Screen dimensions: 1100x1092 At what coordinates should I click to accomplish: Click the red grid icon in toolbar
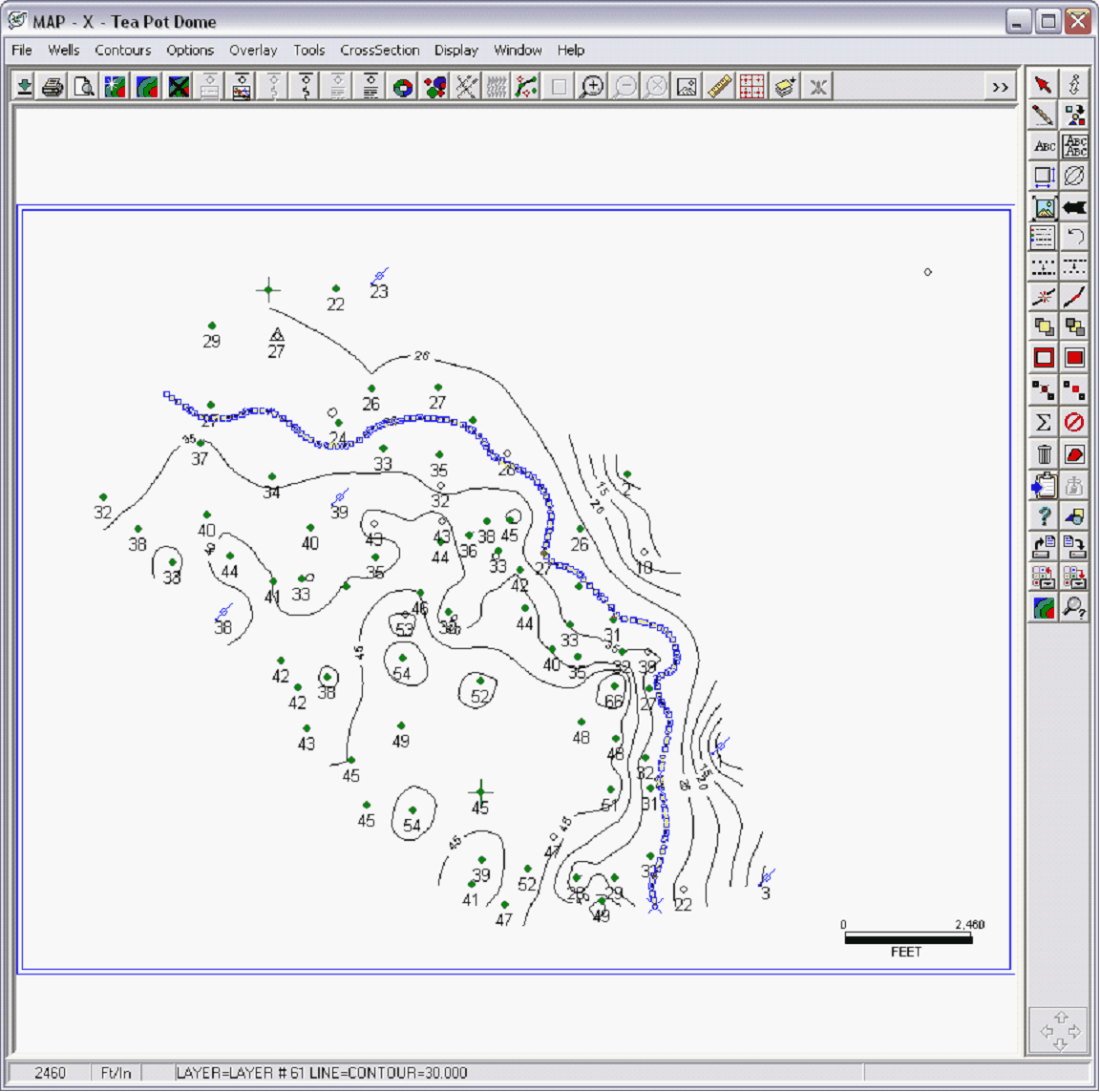point(751,87)
